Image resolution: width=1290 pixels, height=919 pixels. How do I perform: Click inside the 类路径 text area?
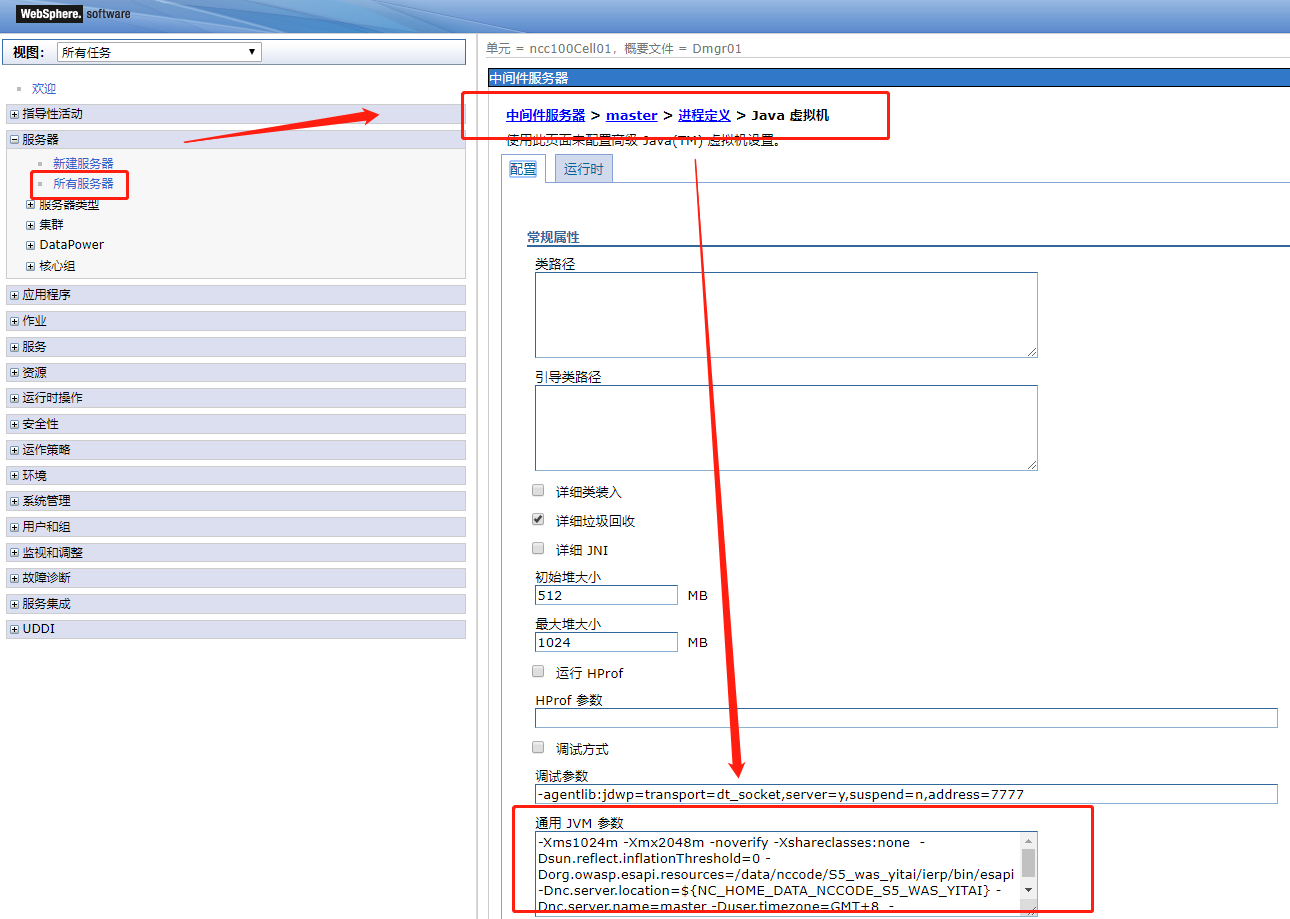[x=786, y=315]
